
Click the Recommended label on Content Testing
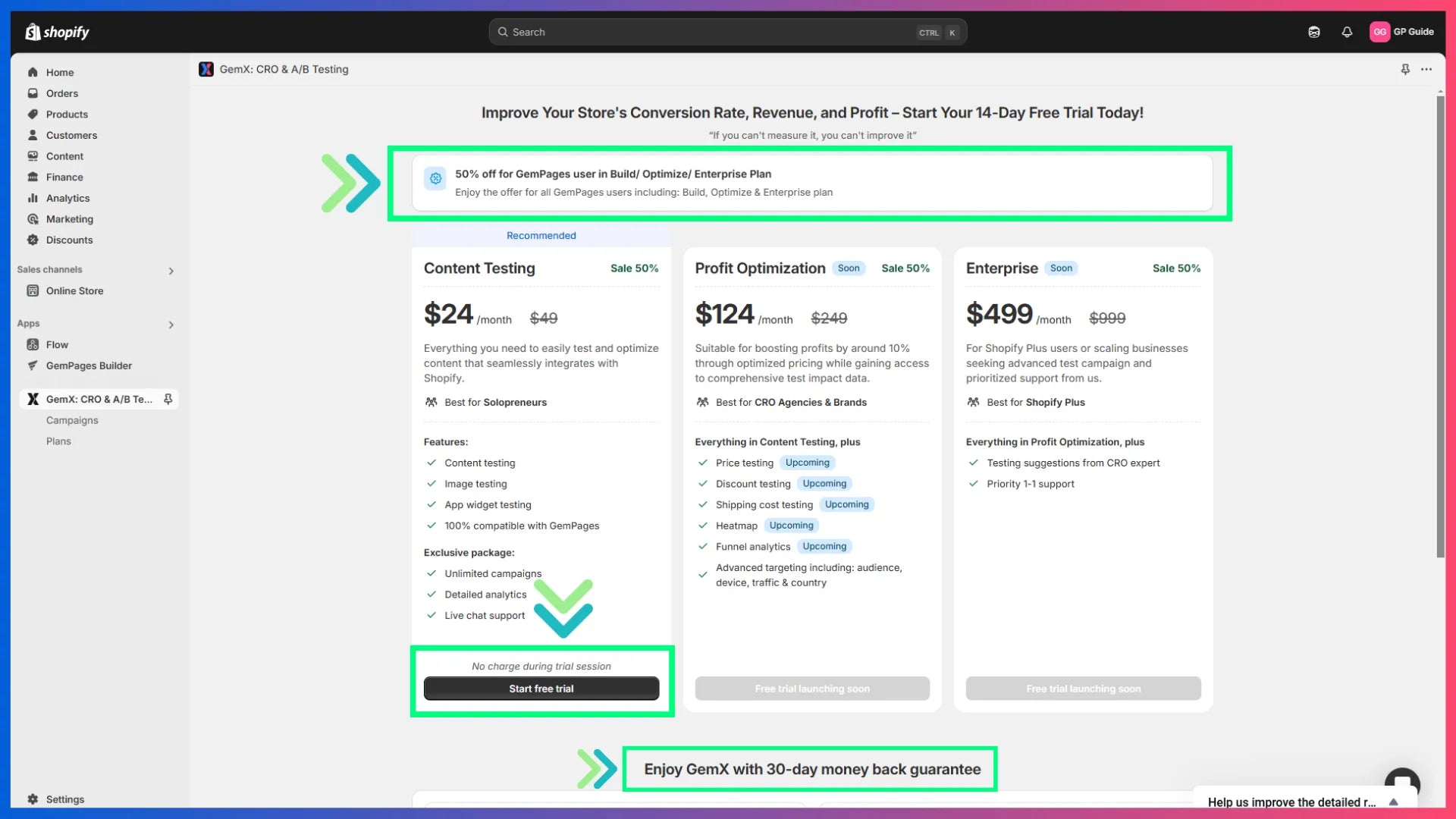(x=541, y=236)
